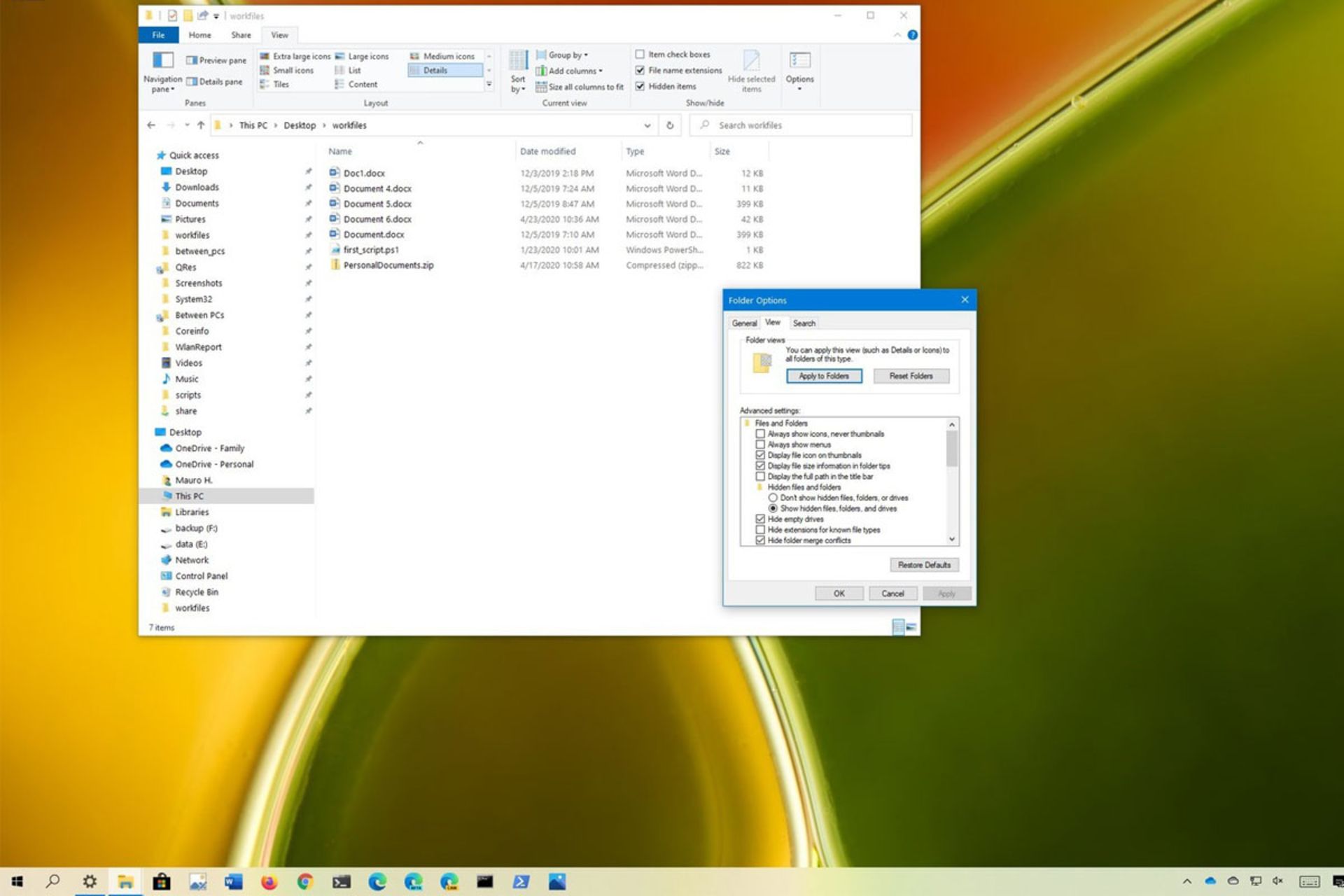The height and width of the screenshot is (896, 1344).
Task: Click the large icons view switcher in status bar
Action: coord(911,627)
